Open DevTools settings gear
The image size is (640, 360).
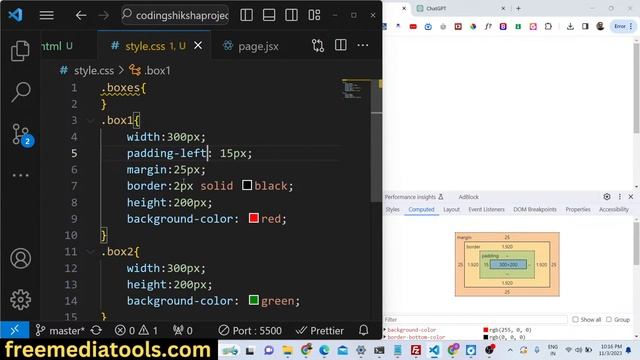[607, 197]
